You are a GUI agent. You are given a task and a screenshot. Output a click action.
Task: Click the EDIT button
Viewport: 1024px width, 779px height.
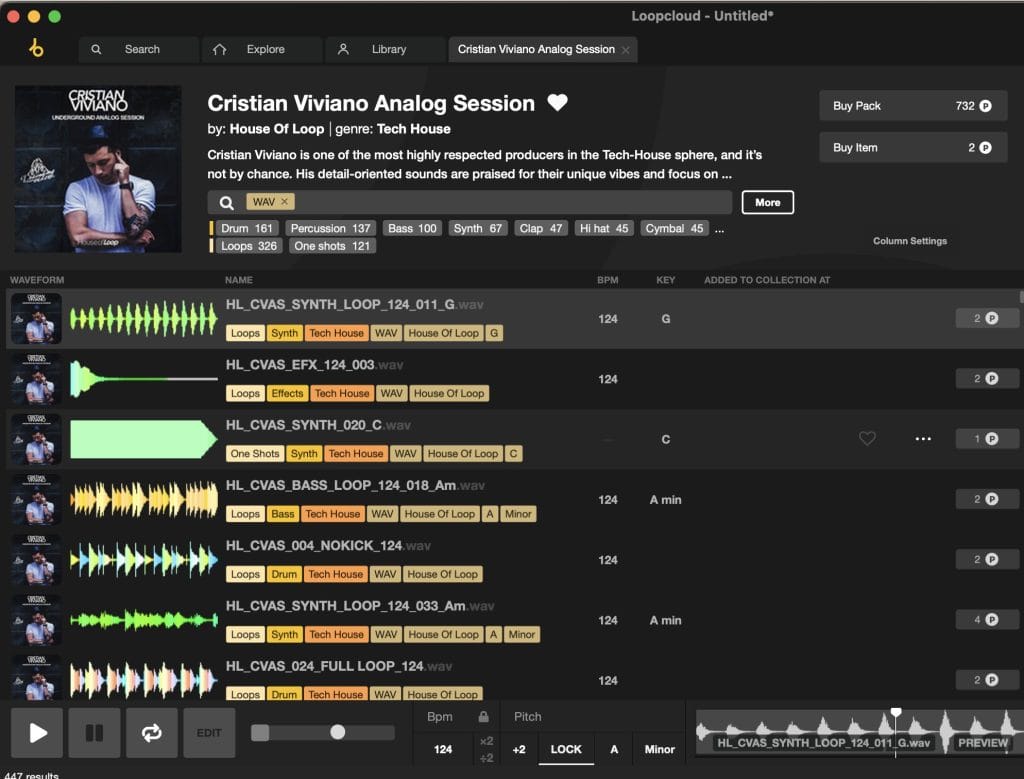click(209, 733)
